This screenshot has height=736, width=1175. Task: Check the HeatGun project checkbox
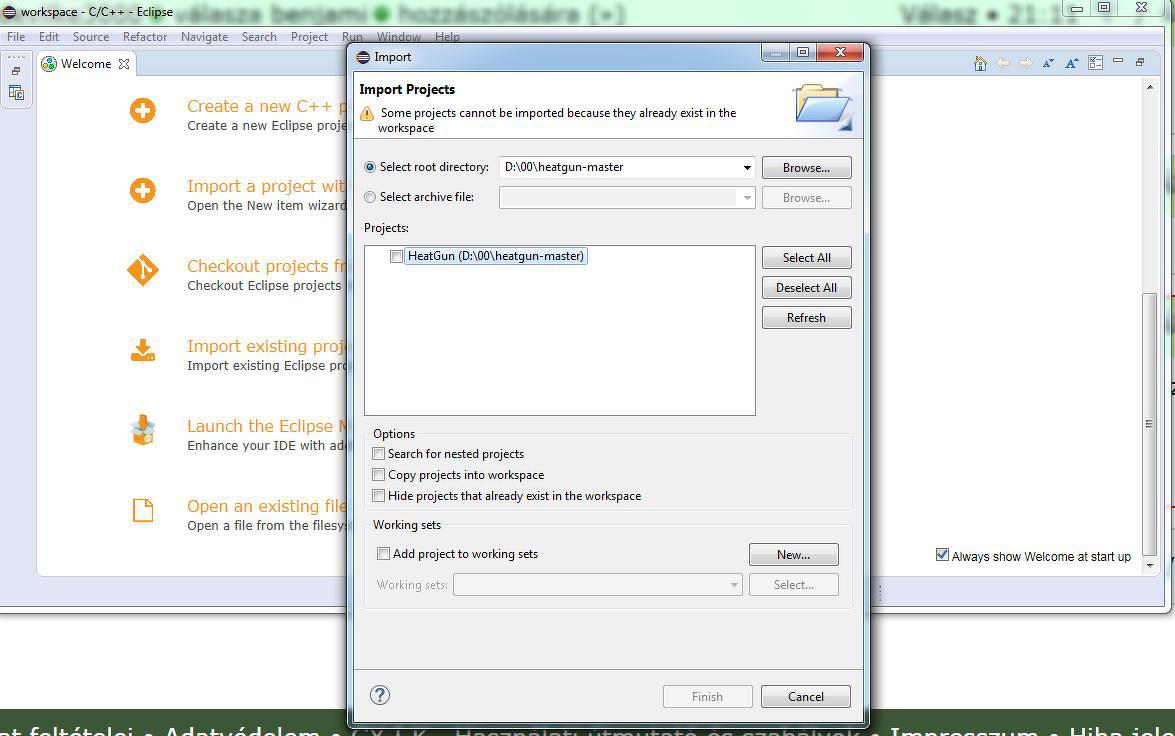tap(396, 256)
